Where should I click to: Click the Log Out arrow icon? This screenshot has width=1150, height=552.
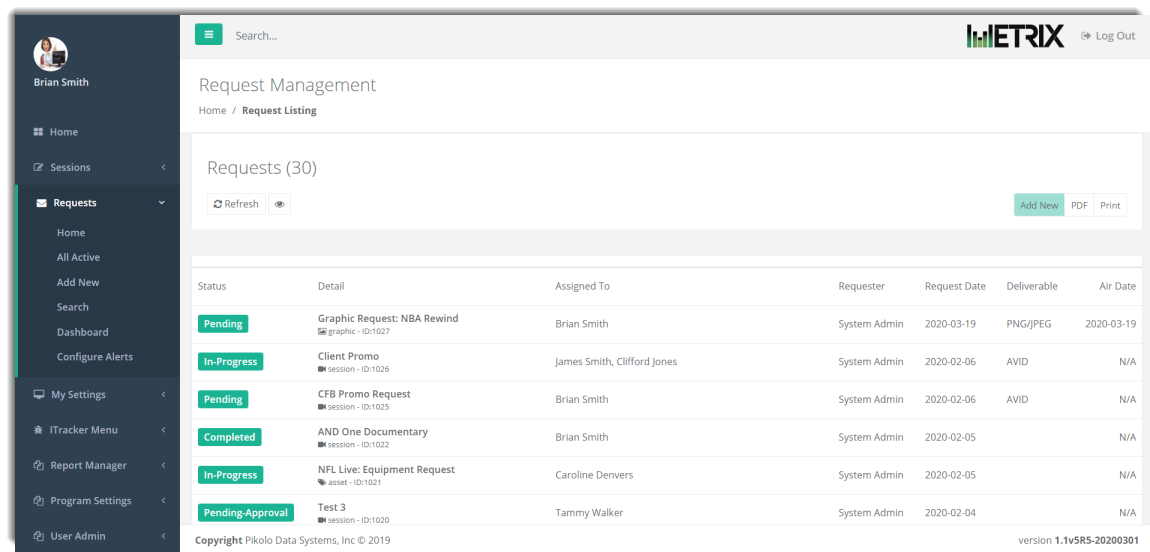click(1086, 36)
